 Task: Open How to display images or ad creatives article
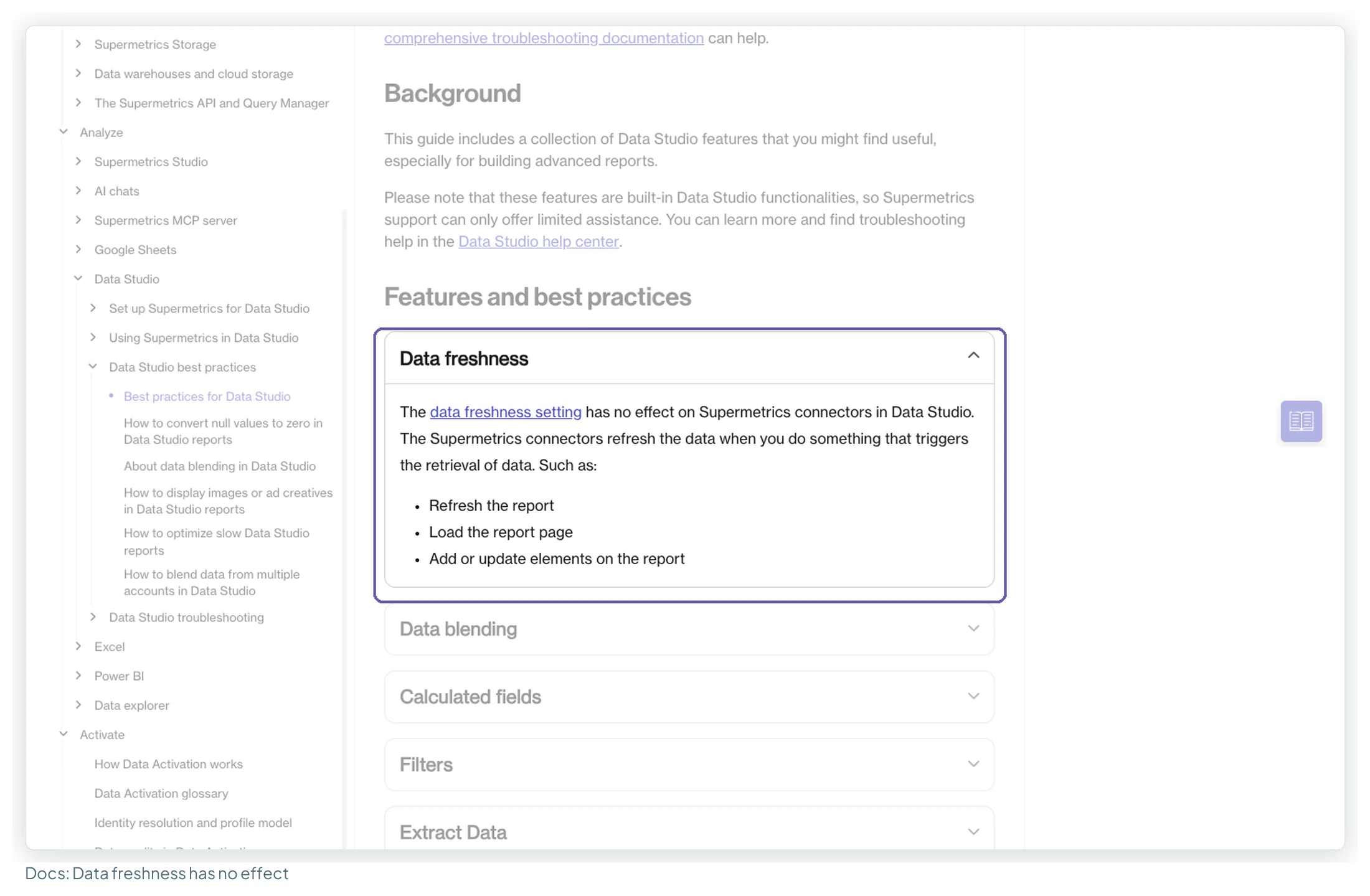(x=228, y=501)
